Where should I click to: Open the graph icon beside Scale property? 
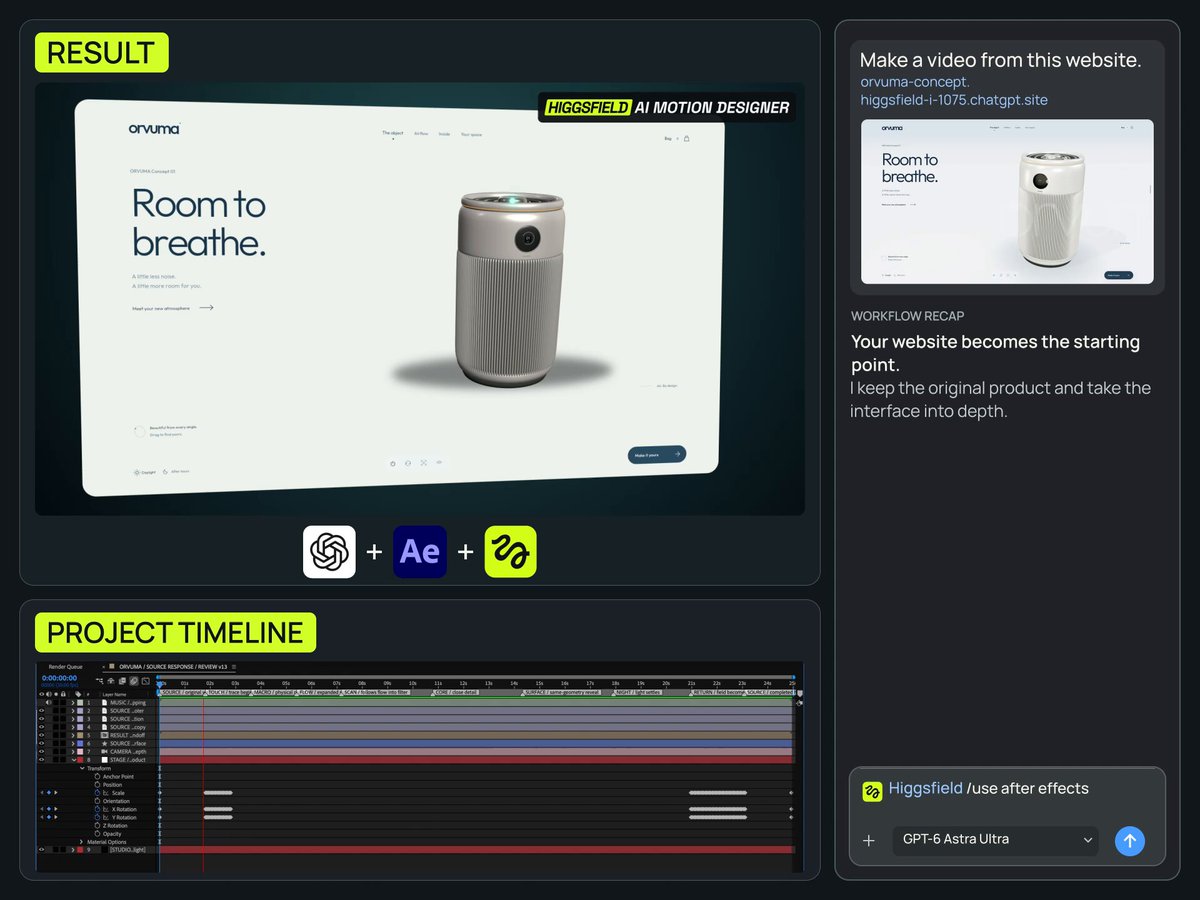point(105,793)
